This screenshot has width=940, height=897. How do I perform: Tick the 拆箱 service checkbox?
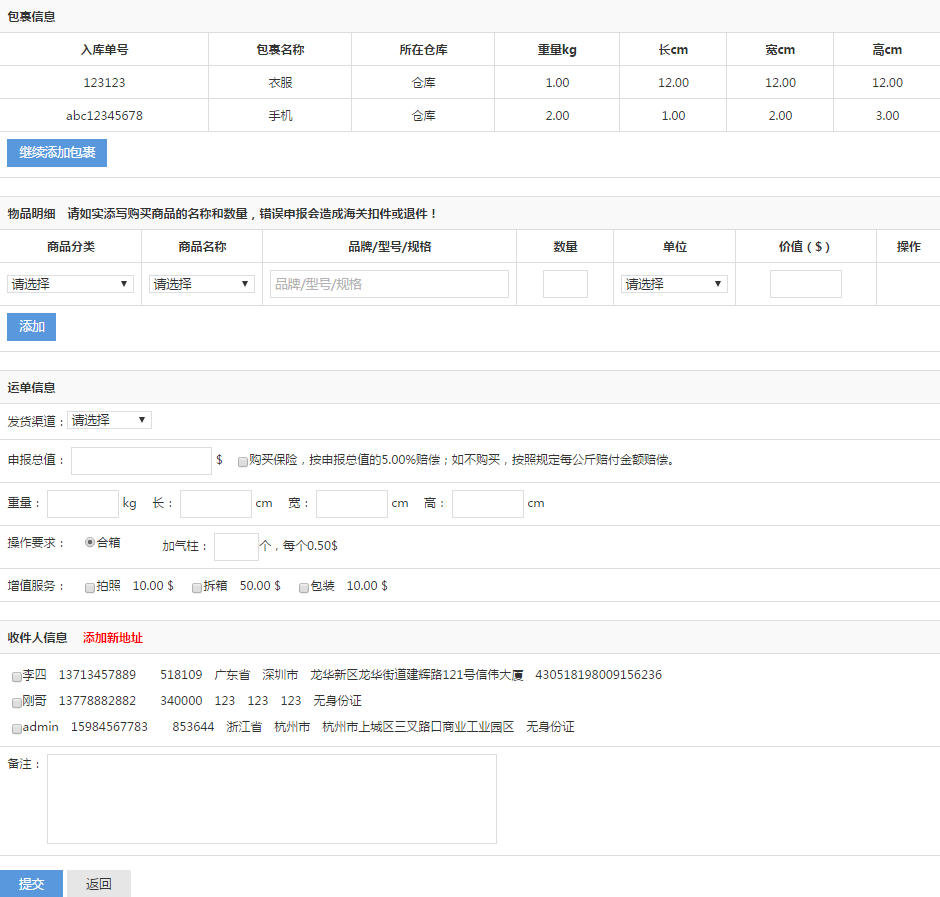click(x=197, y=588)
